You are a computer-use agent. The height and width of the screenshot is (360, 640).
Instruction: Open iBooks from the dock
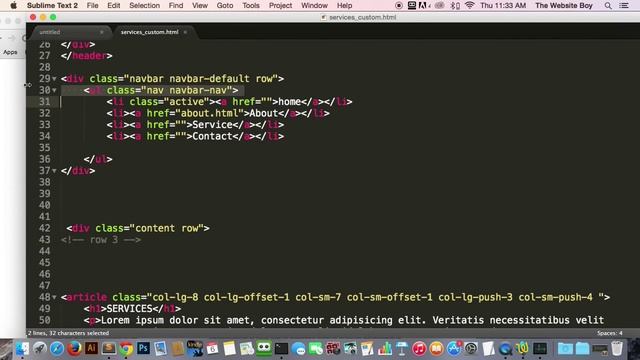[x=436, y=348]
